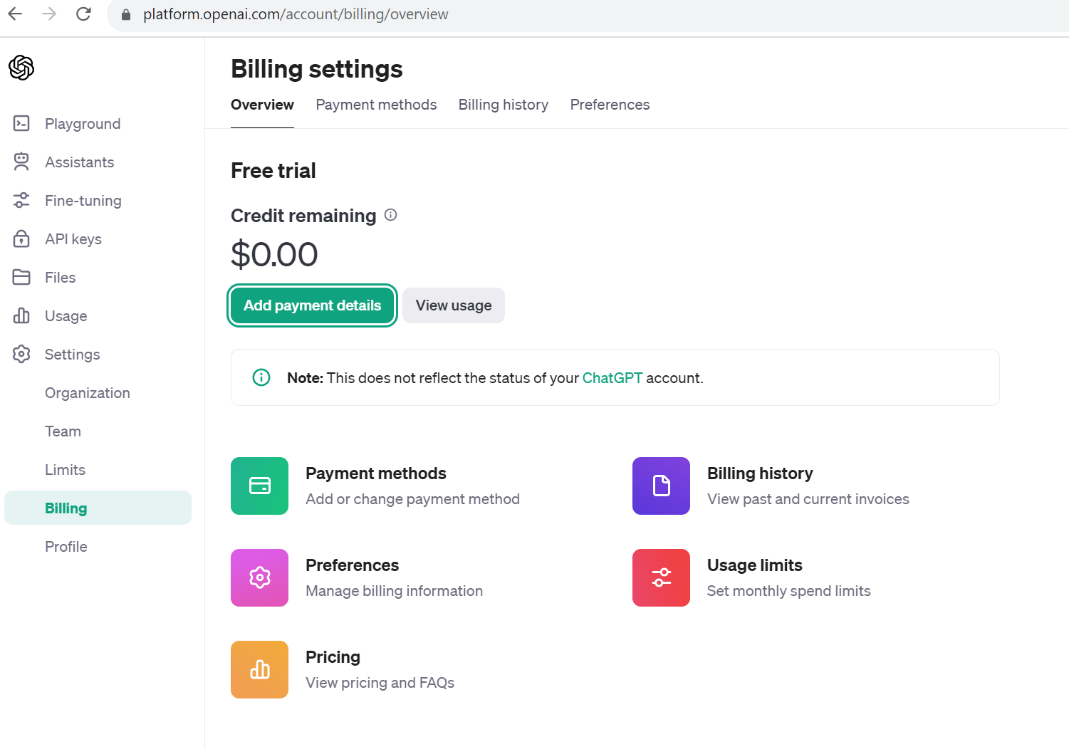Click the pink Preferences gear tile

[260, 578]
